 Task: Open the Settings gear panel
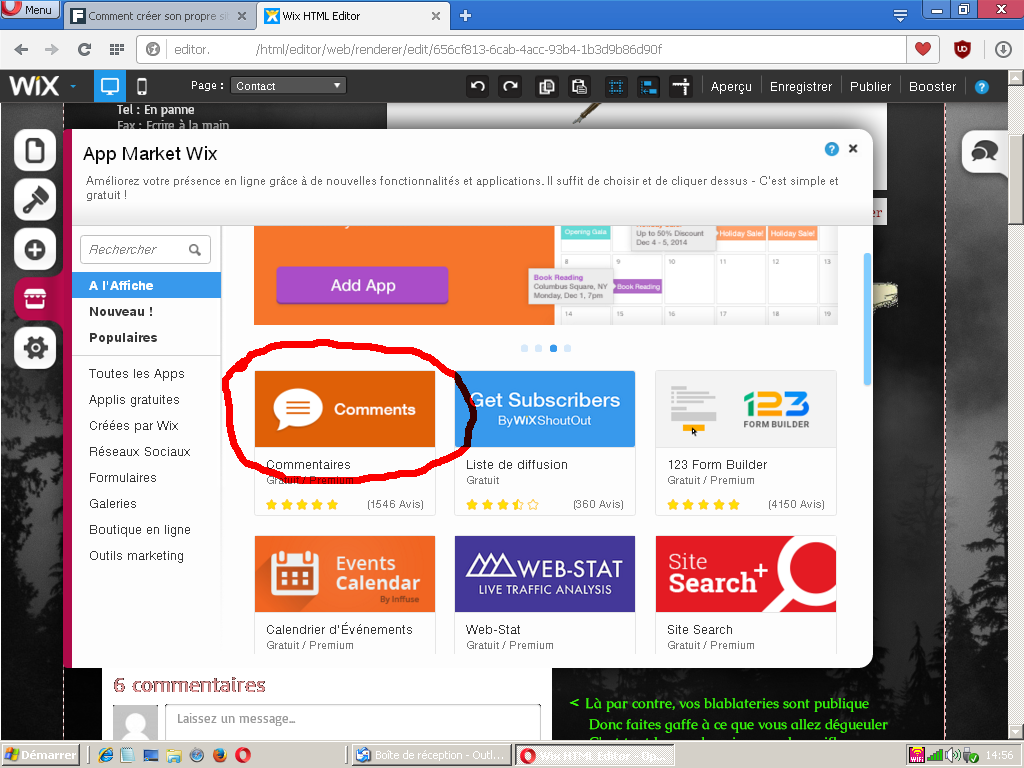tap(35, 347)
